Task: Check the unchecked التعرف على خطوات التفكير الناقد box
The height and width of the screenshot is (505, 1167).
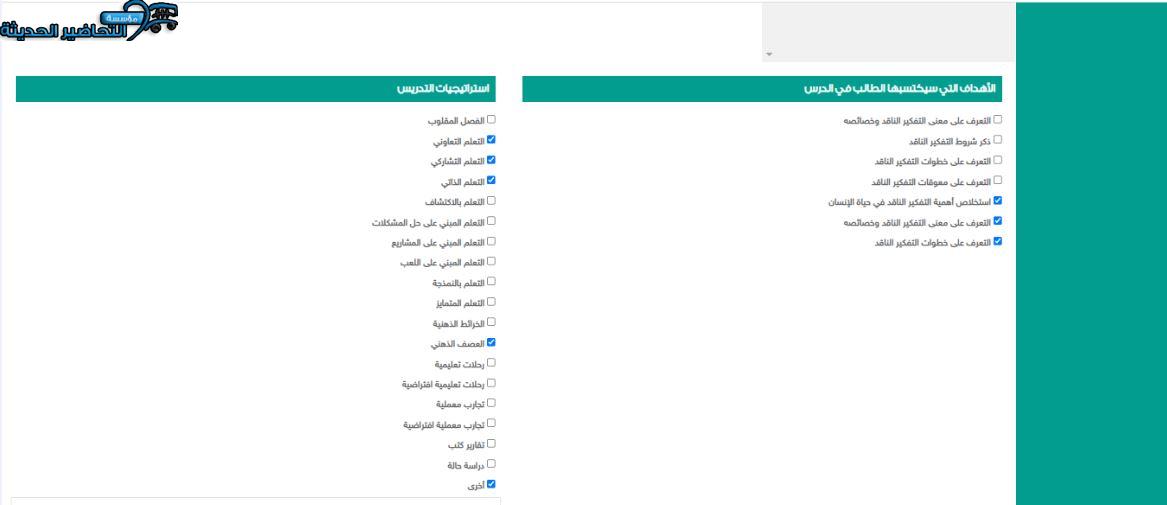Action: (998, 159)
